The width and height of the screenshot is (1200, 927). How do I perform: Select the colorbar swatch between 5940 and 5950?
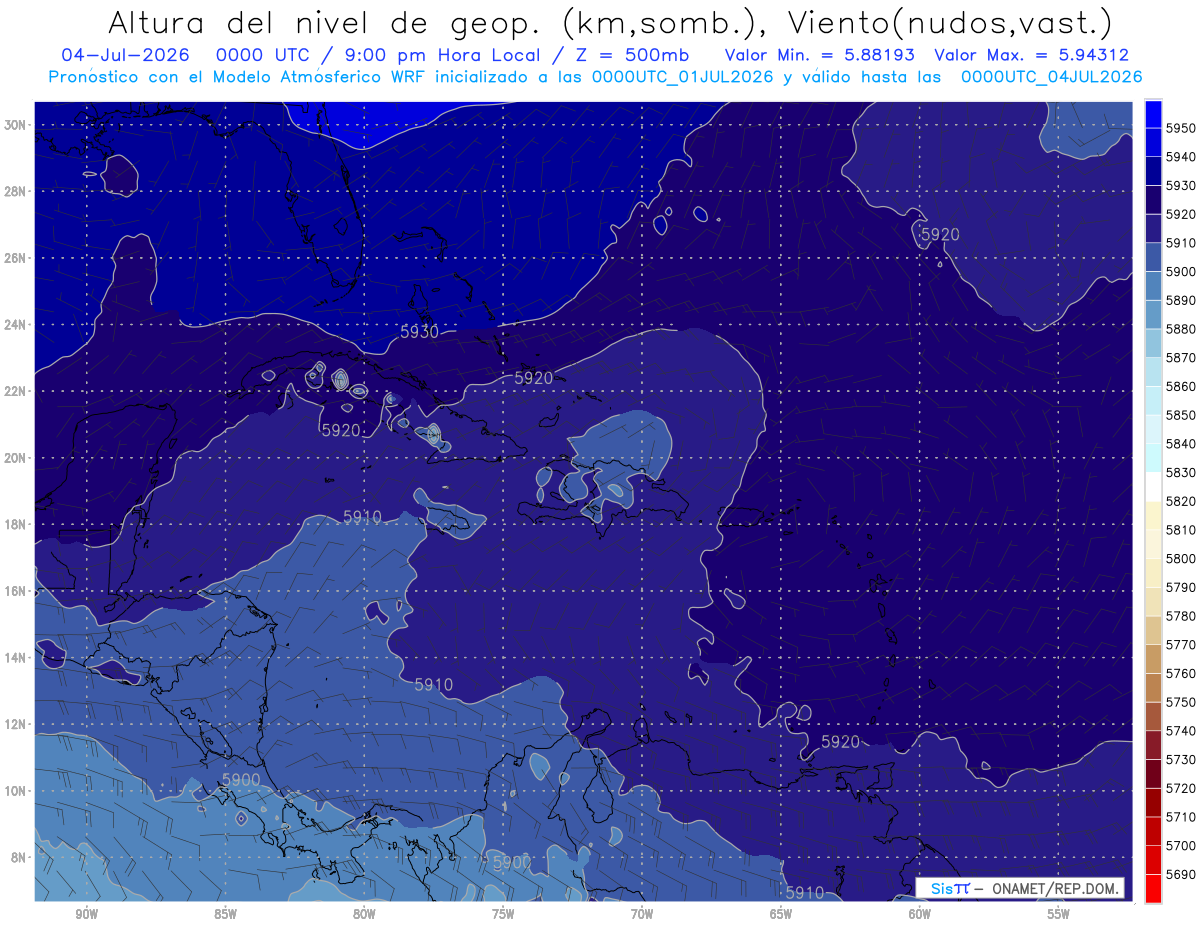click(x=1153, y=142)
